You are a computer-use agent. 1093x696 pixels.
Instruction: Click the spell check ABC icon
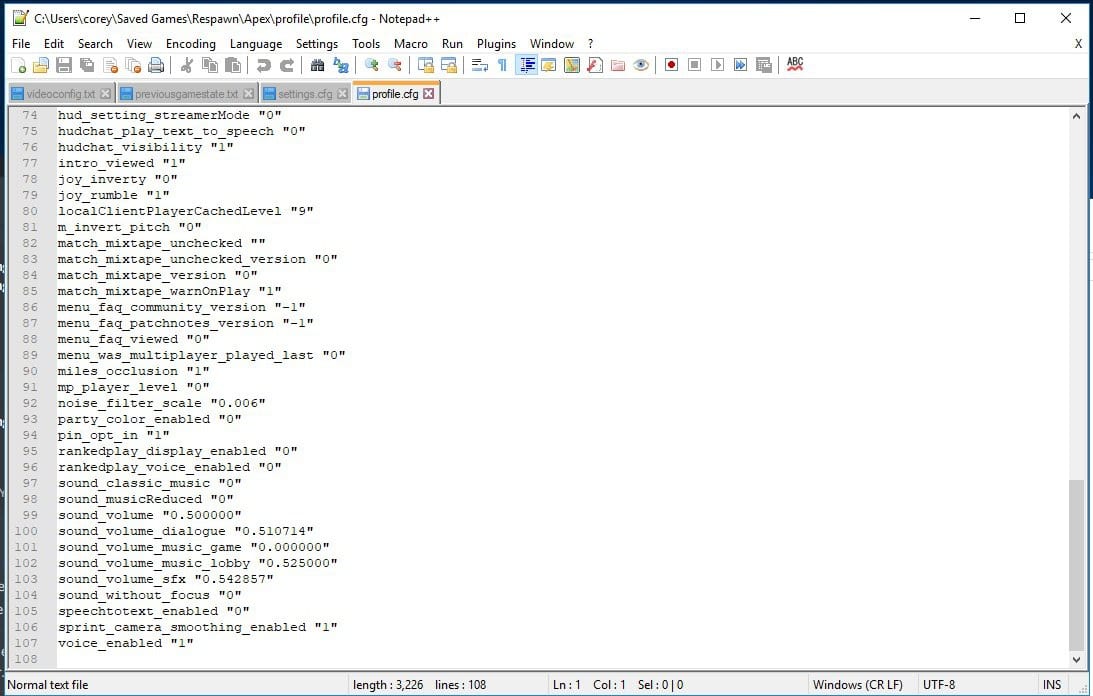(x=795, y=64)
